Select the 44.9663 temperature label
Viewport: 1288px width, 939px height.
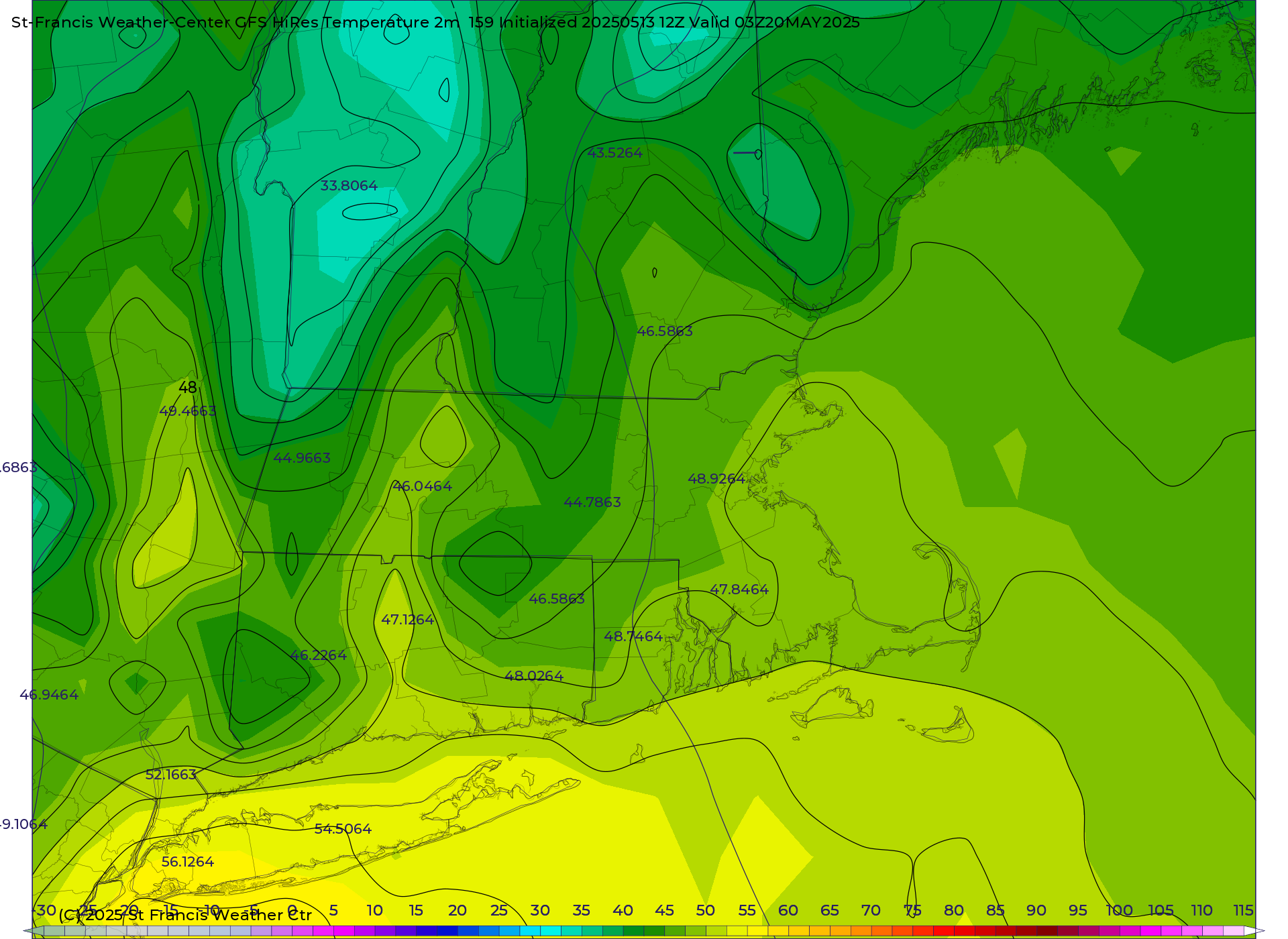[302, 458]
